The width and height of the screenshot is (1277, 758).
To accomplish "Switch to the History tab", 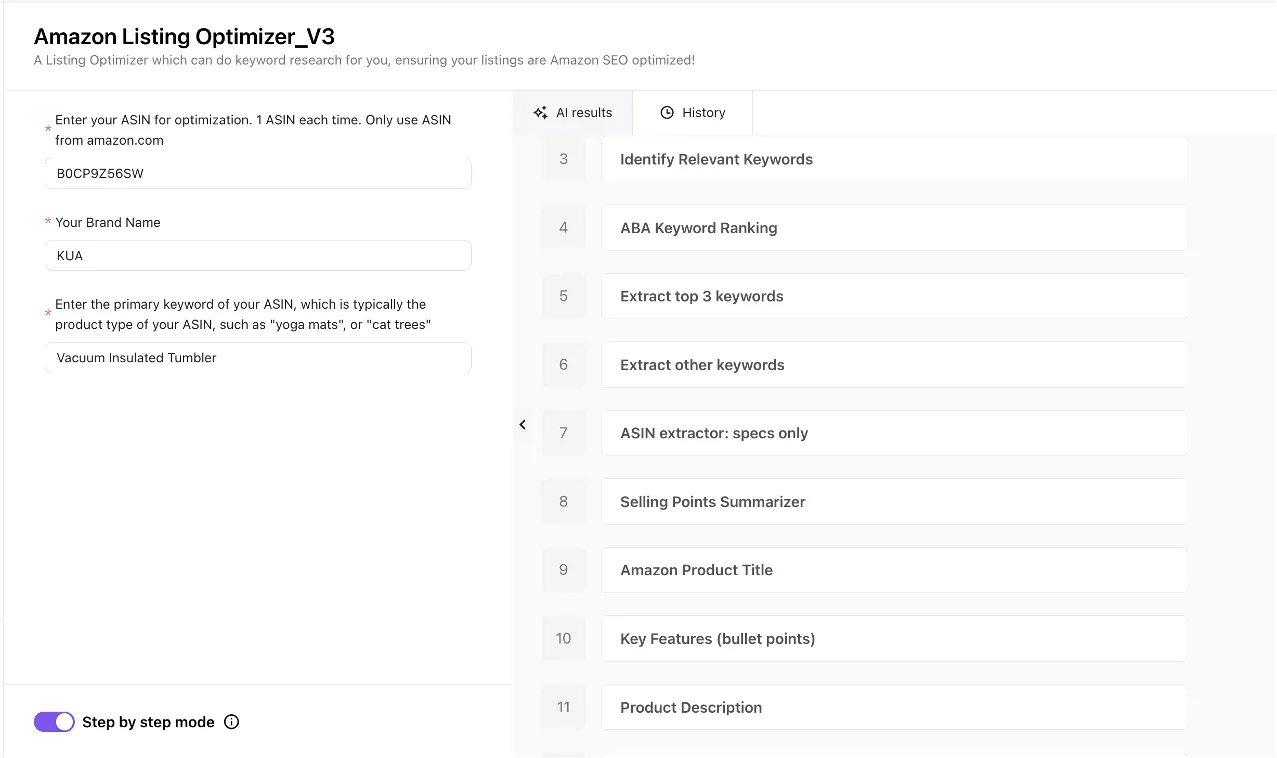I will tap(692, 113).
